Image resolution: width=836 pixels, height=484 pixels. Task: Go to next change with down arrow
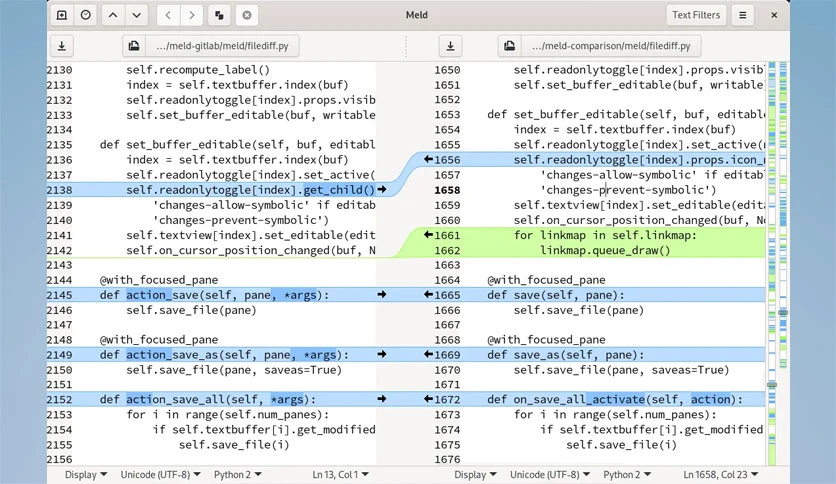pos(136,15)
